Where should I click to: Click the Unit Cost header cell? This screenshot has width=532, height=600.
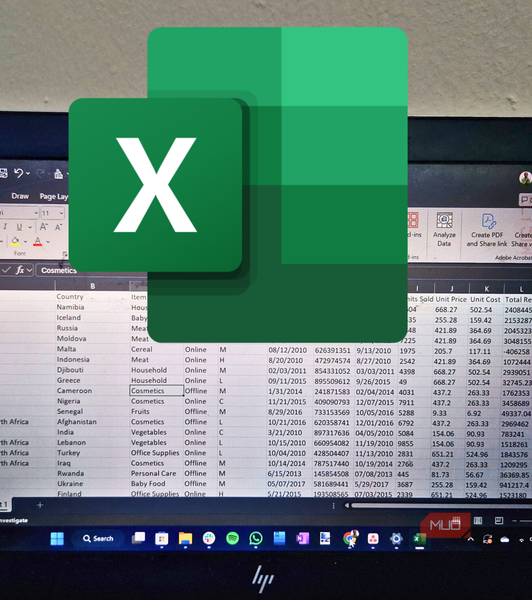pyautogui.click(x=485, y=300)
